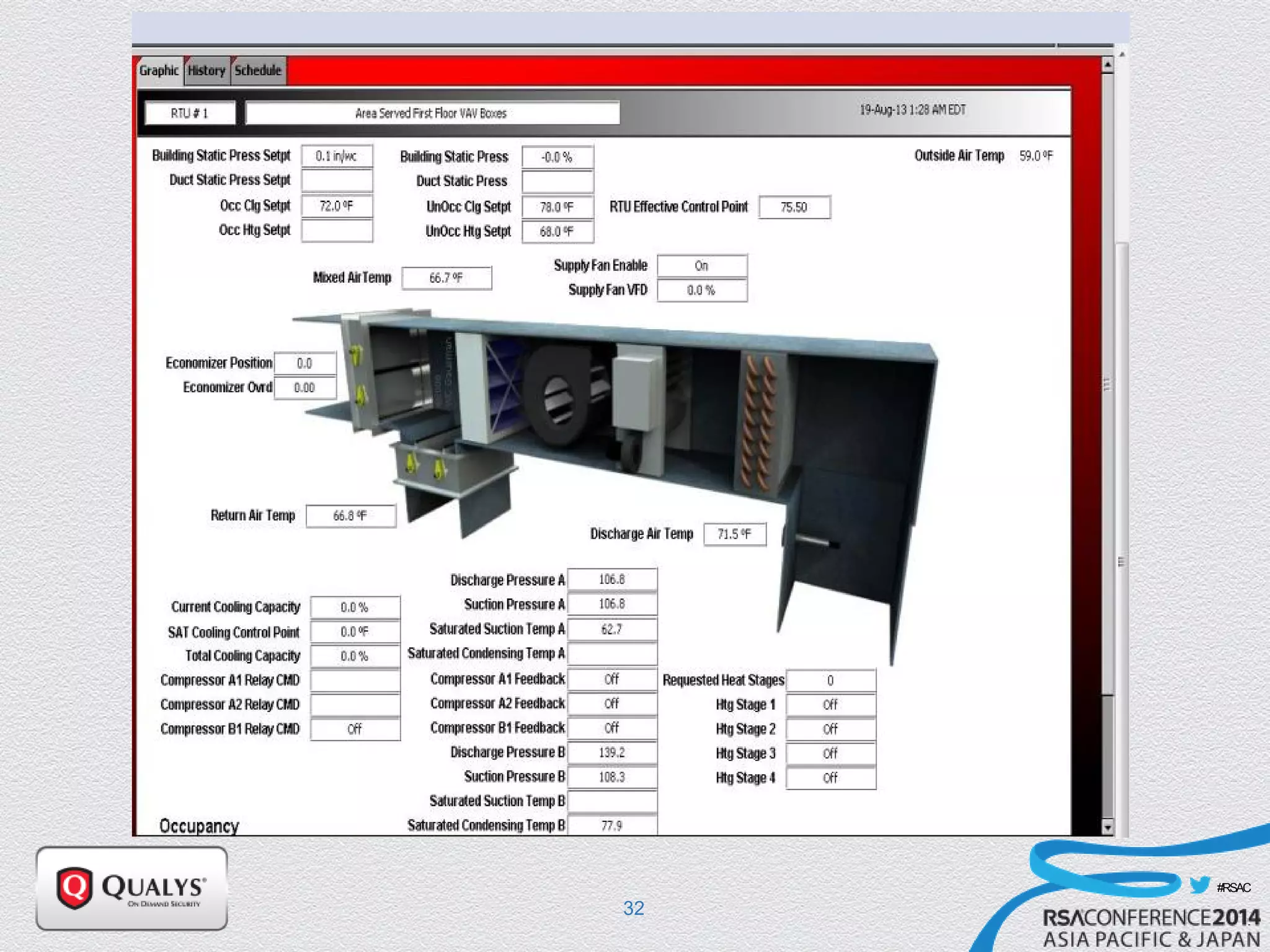
Task: Click the Economizer Position value box
Action: [304, 363]
